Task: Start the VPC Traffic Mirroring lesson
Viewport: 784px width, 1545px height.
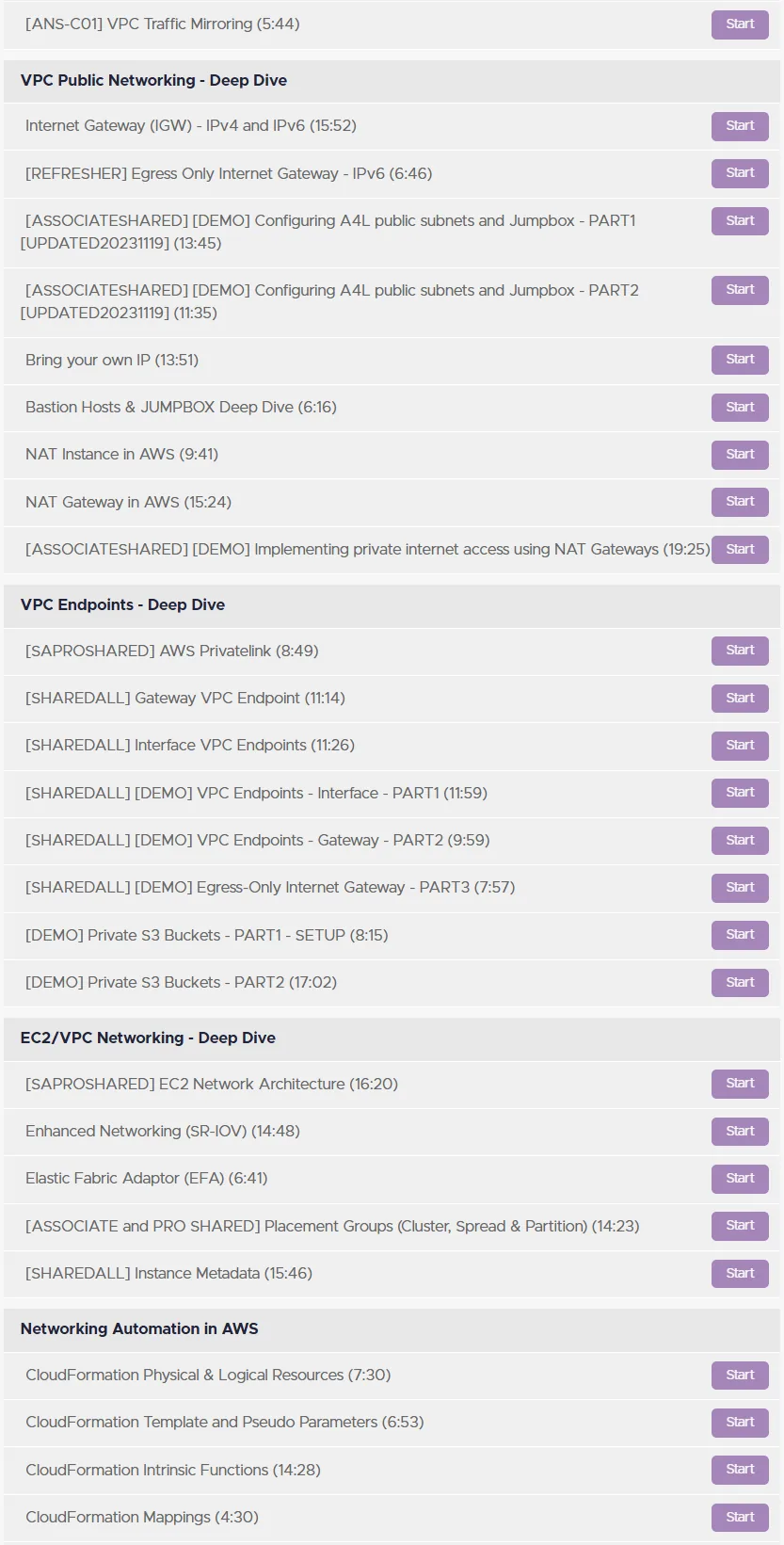Action: point(740,24)
